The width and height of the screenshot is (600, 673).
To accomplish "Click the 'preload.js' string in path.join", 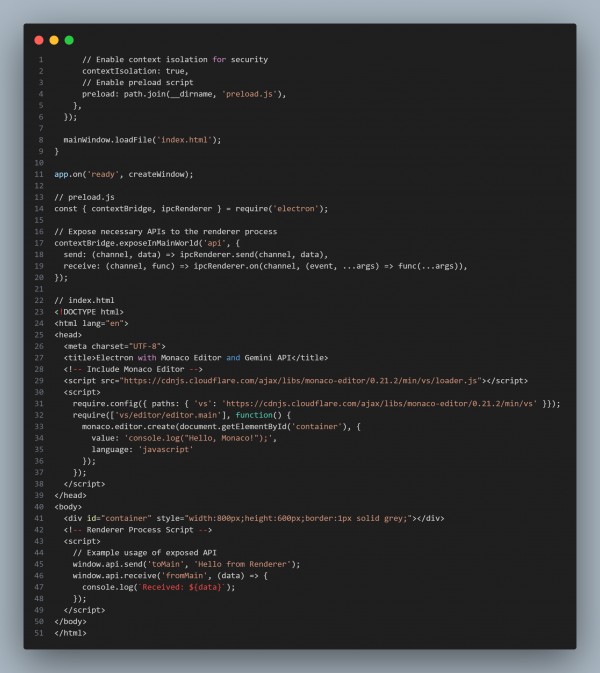I will pos(249,94).
